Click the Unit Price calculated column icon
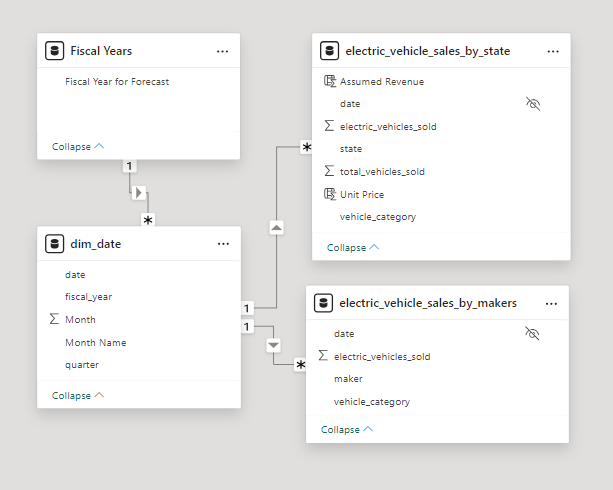Image resolution: width=613 pixels, height=490 pixels. (x=329, y=194)
